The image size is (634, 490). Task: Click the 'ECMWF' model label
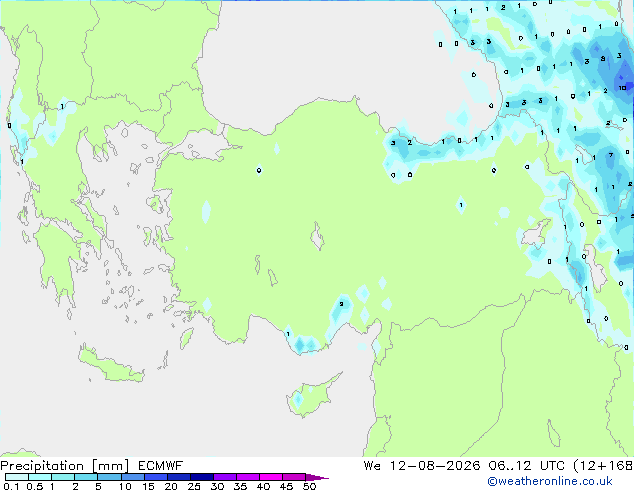(161, 466)
